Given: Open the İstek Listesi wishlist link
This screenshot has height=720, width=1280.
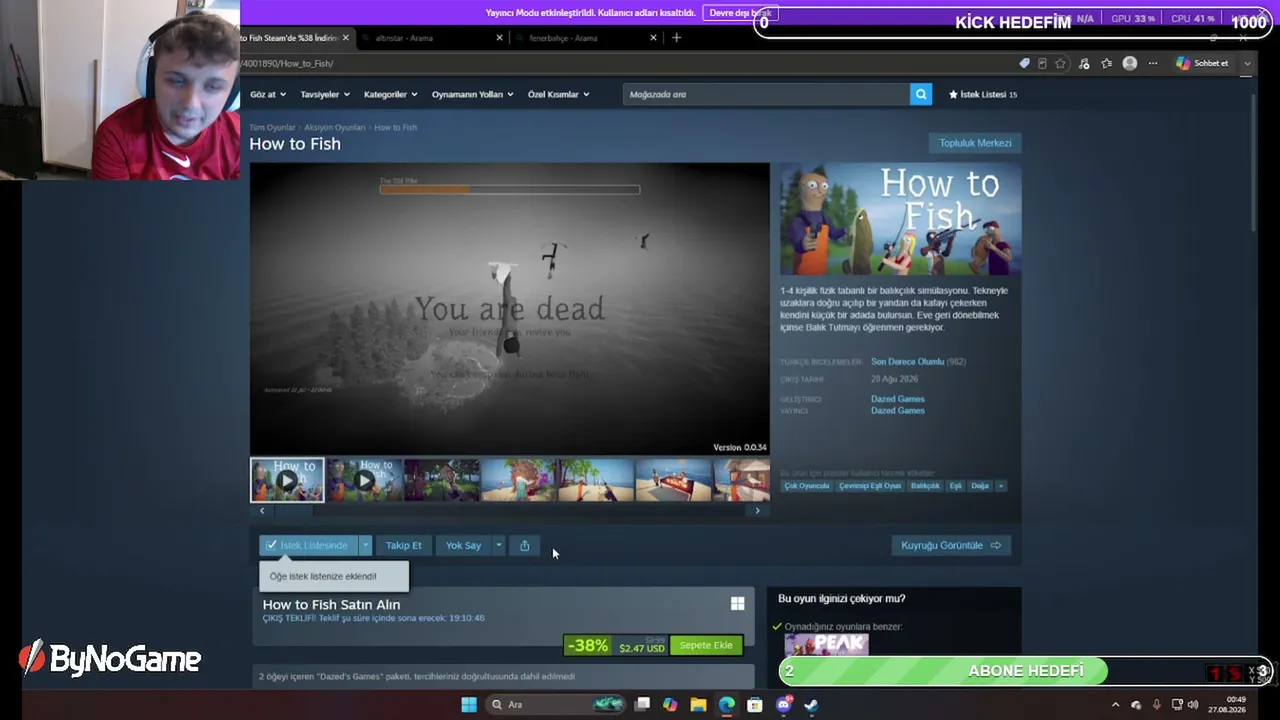Looking at the screenshot, I should coord(983,94).
